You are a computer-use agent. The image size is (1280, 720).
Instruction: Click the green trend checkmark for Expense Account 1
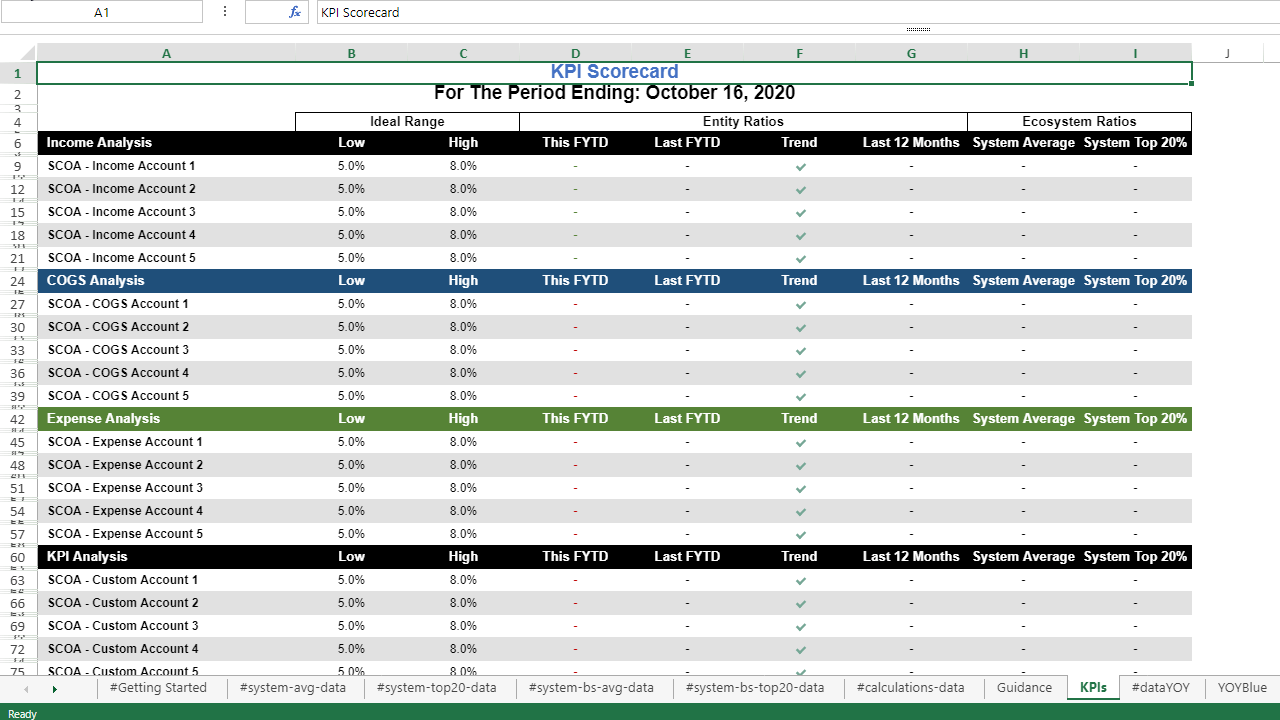[799, 442]
